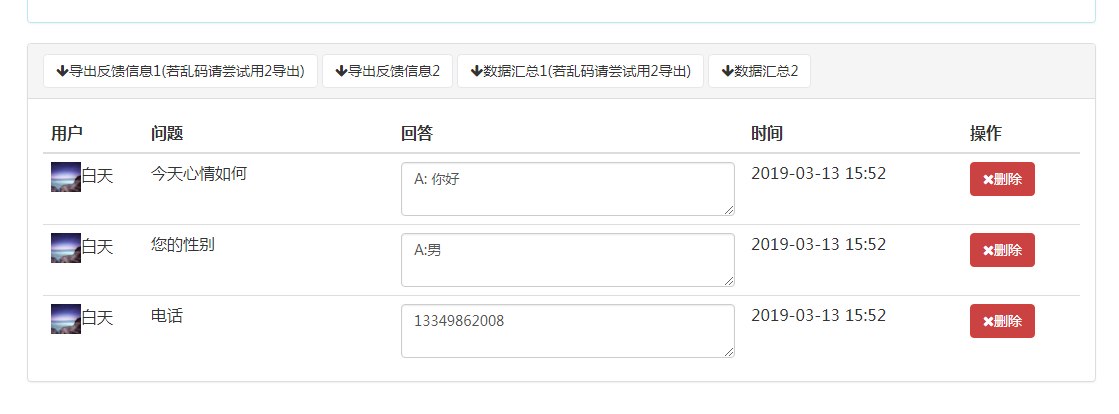Click the avatar in the 今天心情如何 row

tap(66, 177)
